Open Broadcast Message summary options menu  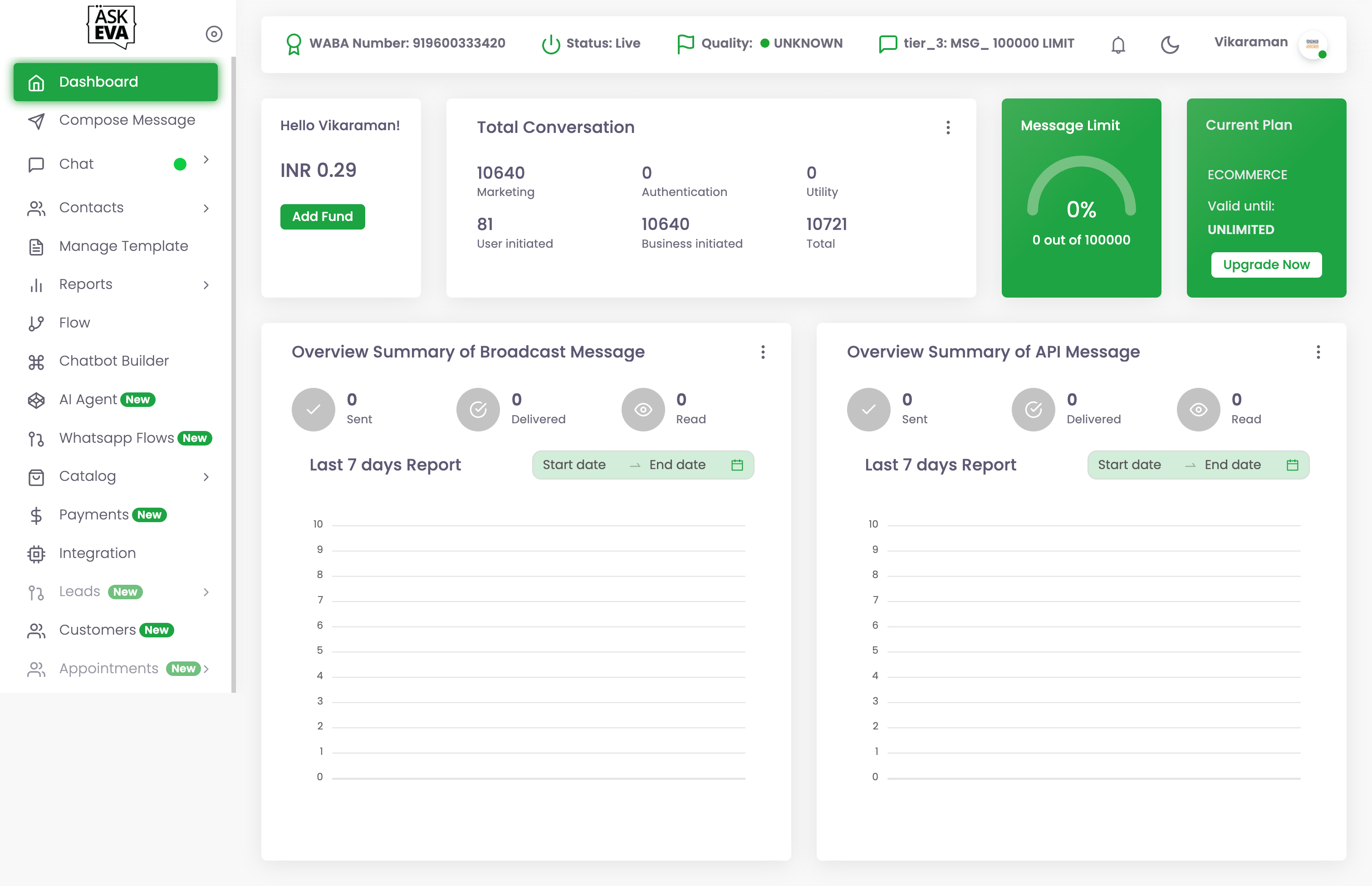point(763,352)
